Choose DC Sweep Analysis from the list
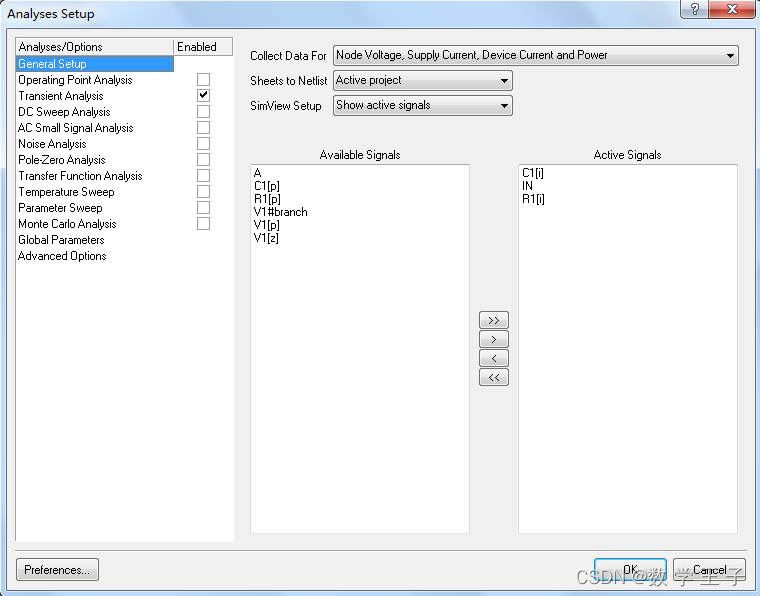The height and width of the screenshot is (596, 760). click(64, 112)
